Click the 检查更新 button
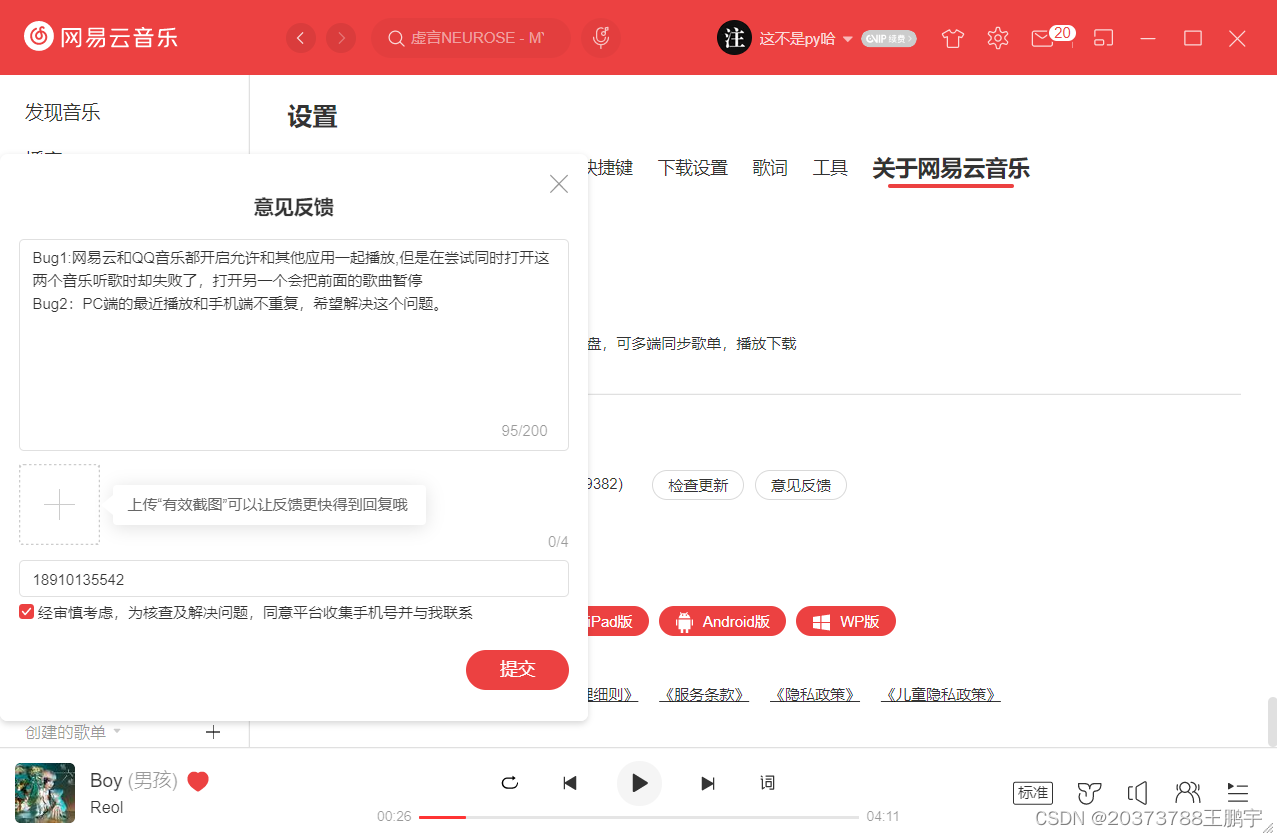The width and height of the screenshot is (1277, 837). pos(698,486)
